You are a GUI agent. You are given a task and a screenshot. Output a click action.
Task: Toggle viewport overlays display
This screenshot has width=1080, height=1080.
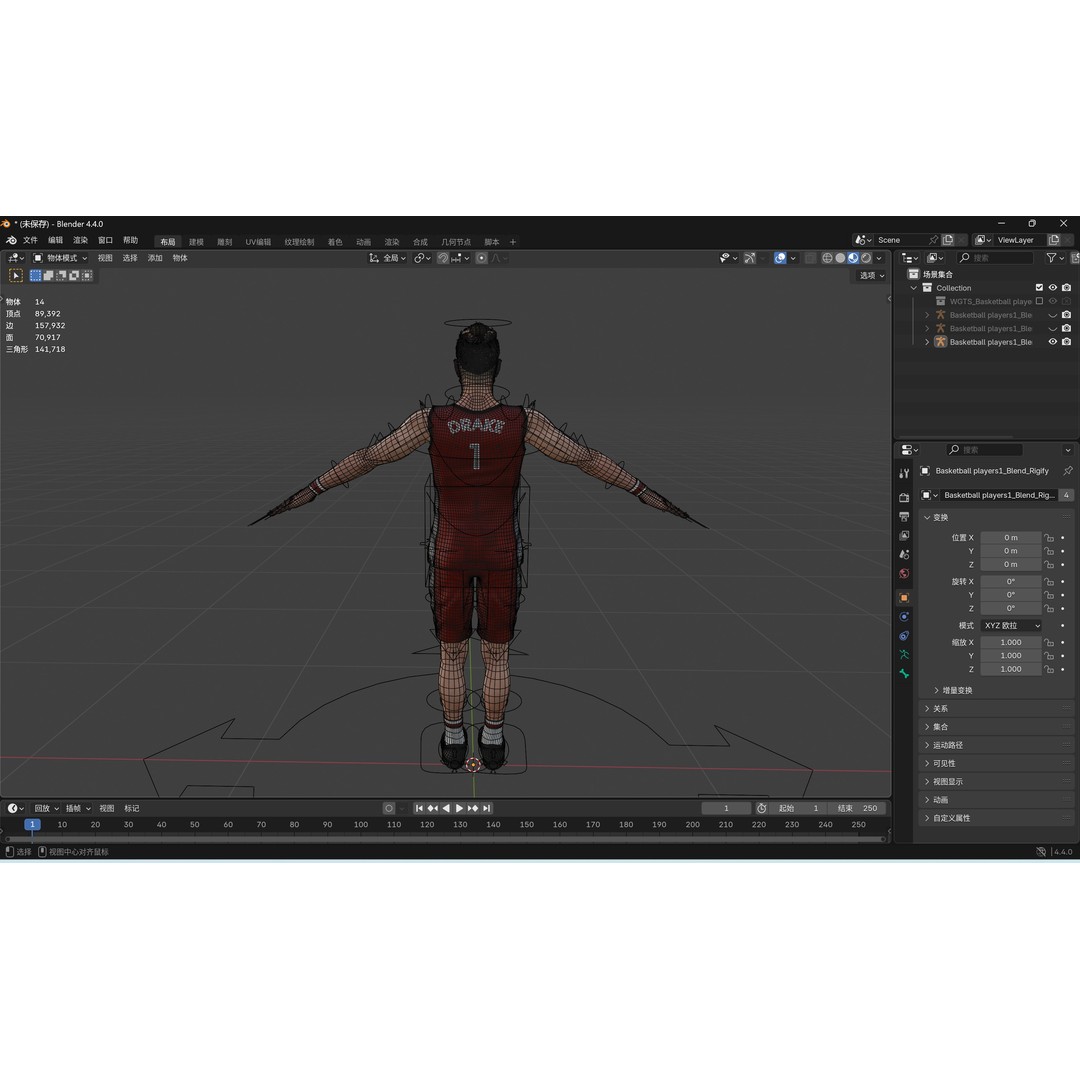pyautogui.click(x=780, y=258)
